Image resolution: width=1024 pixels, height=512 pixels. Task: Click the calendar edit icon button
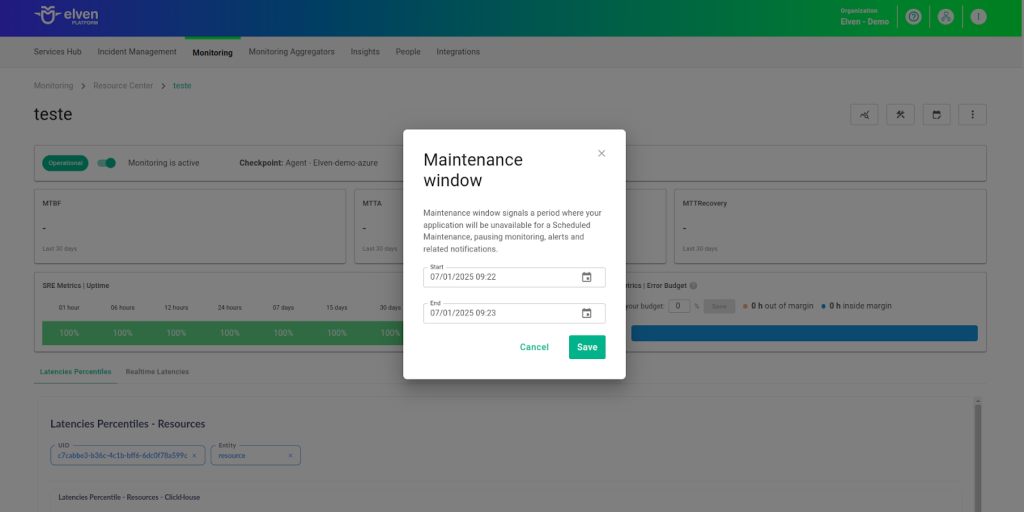pyautogui.click(x=937, y=115)
